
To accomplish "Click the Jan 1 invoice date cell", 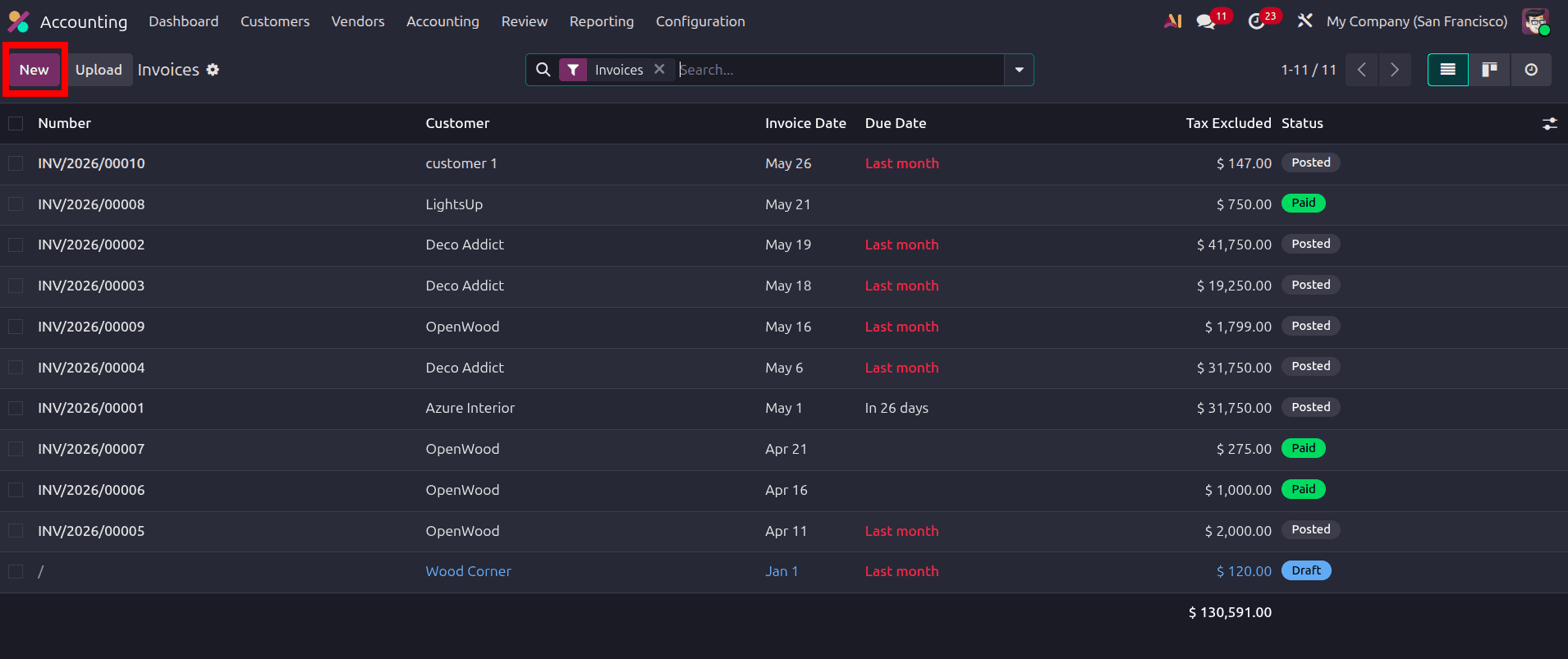I will click(x=782, y=571).
